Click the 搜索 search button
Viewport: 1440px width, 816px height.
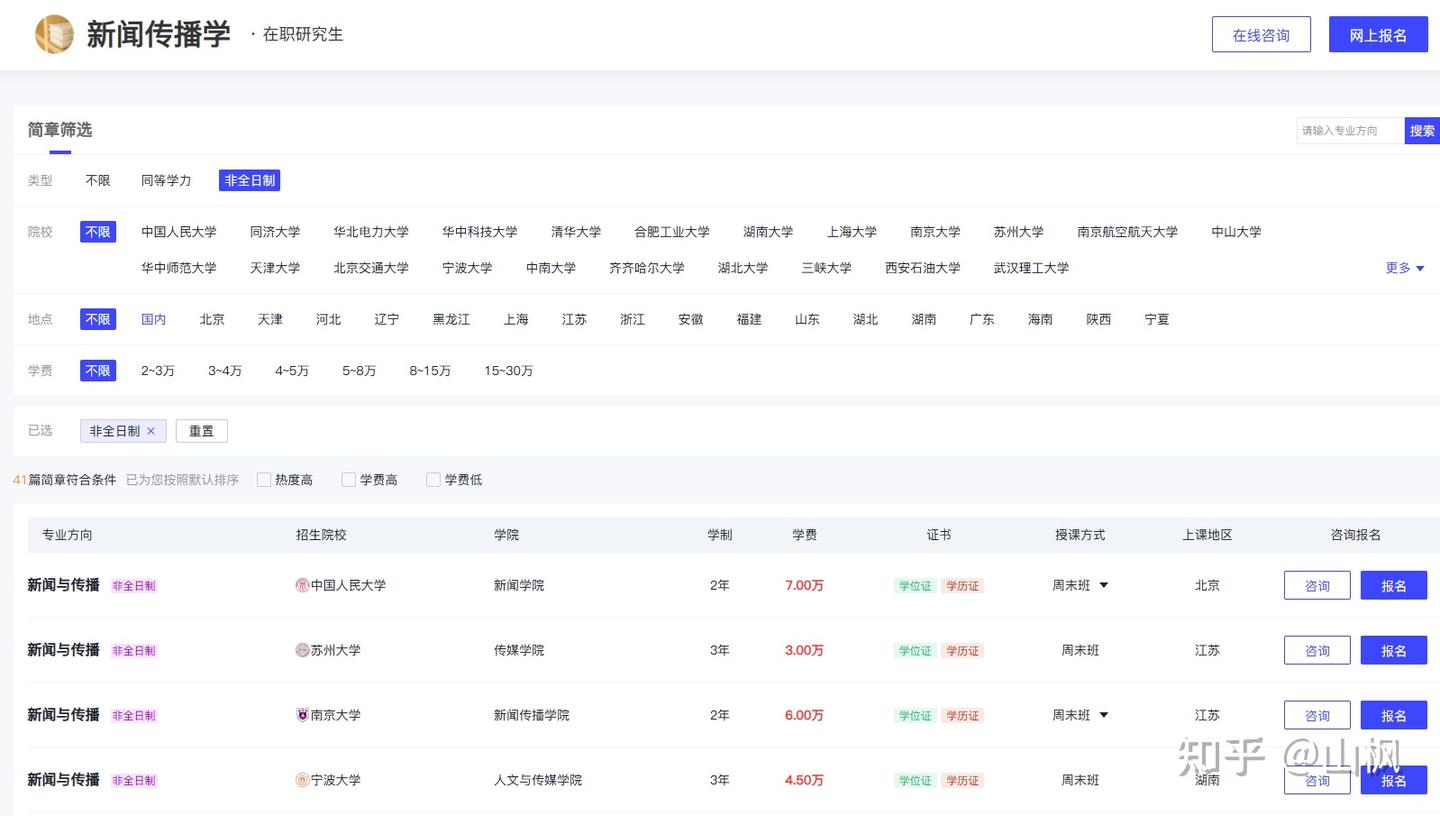1422,130
